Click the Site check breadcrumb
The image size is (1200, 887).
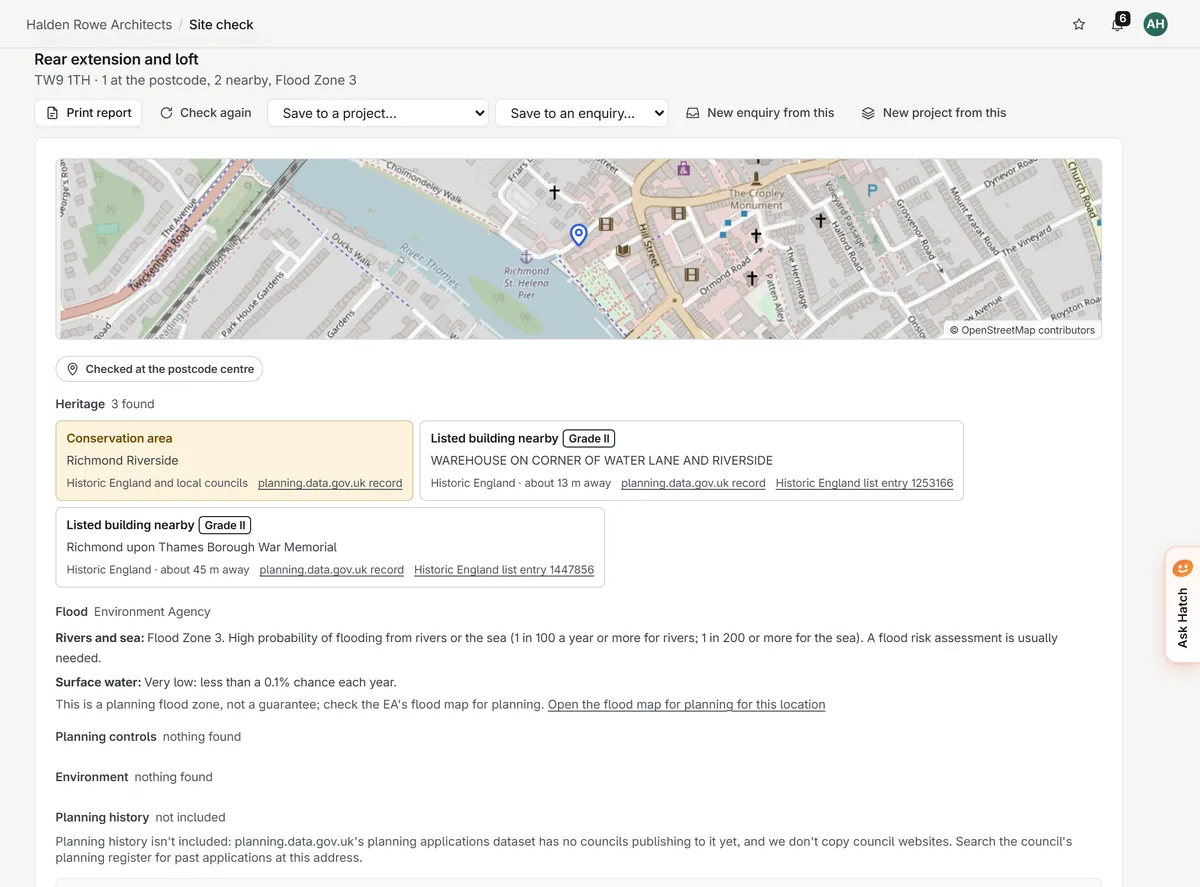(221, 24)
